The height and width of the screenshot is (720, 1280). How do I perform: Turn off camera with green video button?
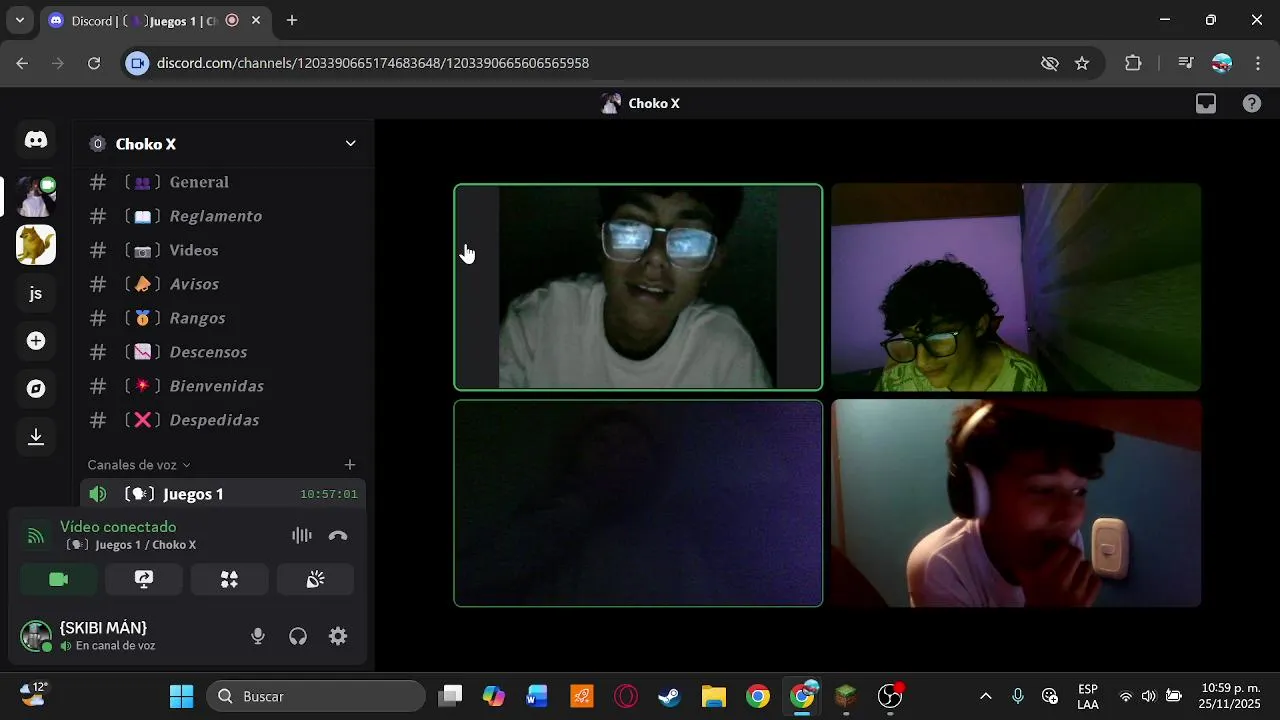click(x=59, y=579)
